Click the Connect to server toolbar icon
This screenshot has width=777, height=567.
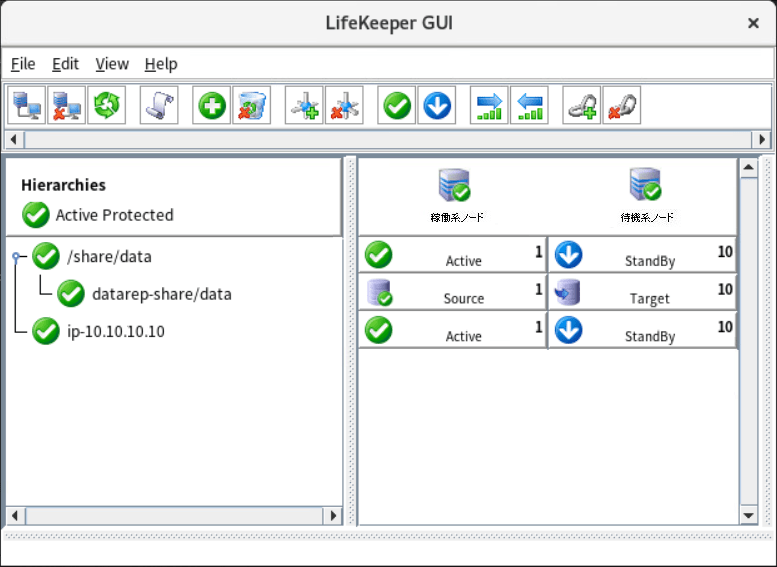click(x=27, y=105)
